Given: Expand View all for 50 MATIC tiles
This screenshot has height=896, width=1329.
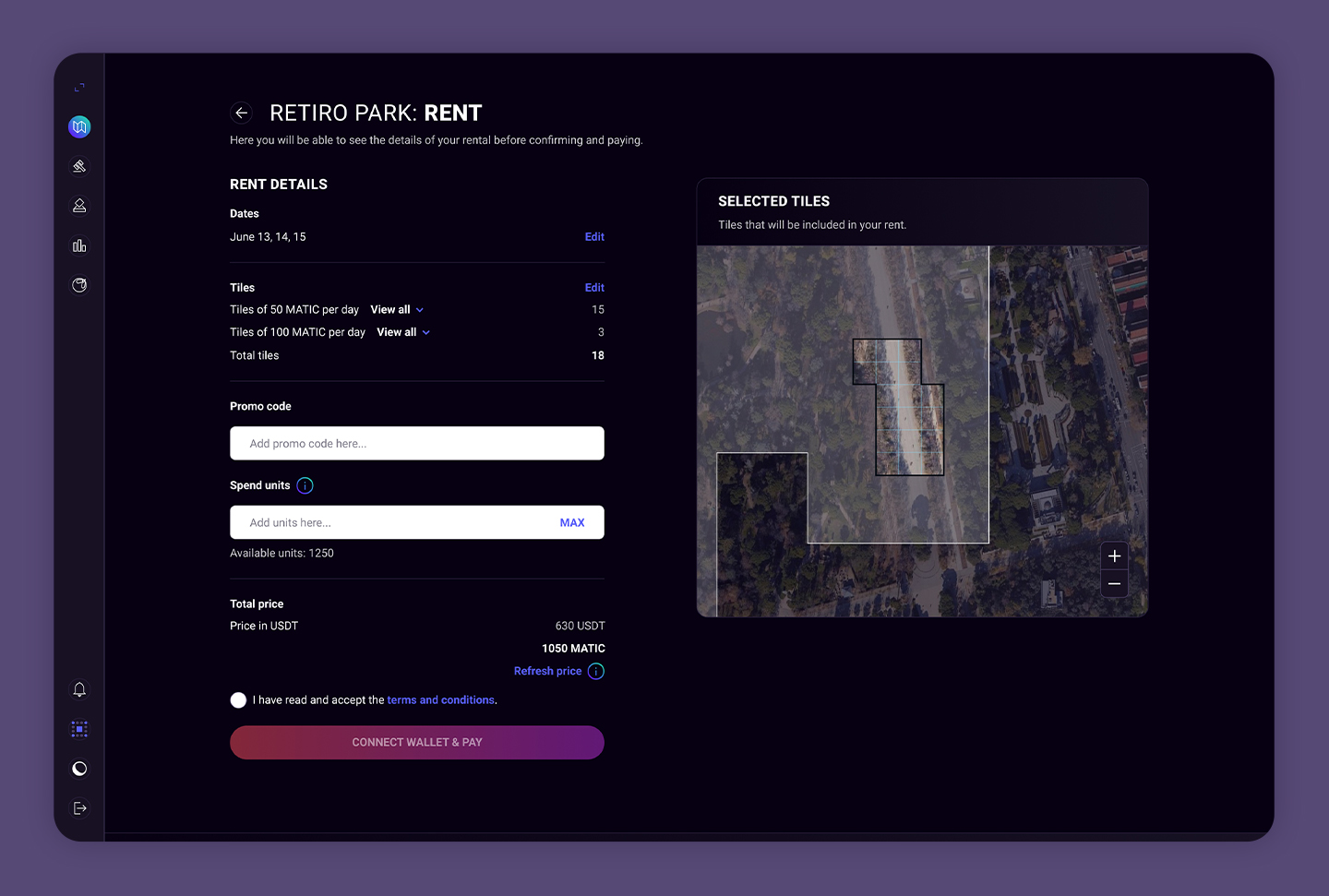Looking at the screenshot, I should point(397,310).
